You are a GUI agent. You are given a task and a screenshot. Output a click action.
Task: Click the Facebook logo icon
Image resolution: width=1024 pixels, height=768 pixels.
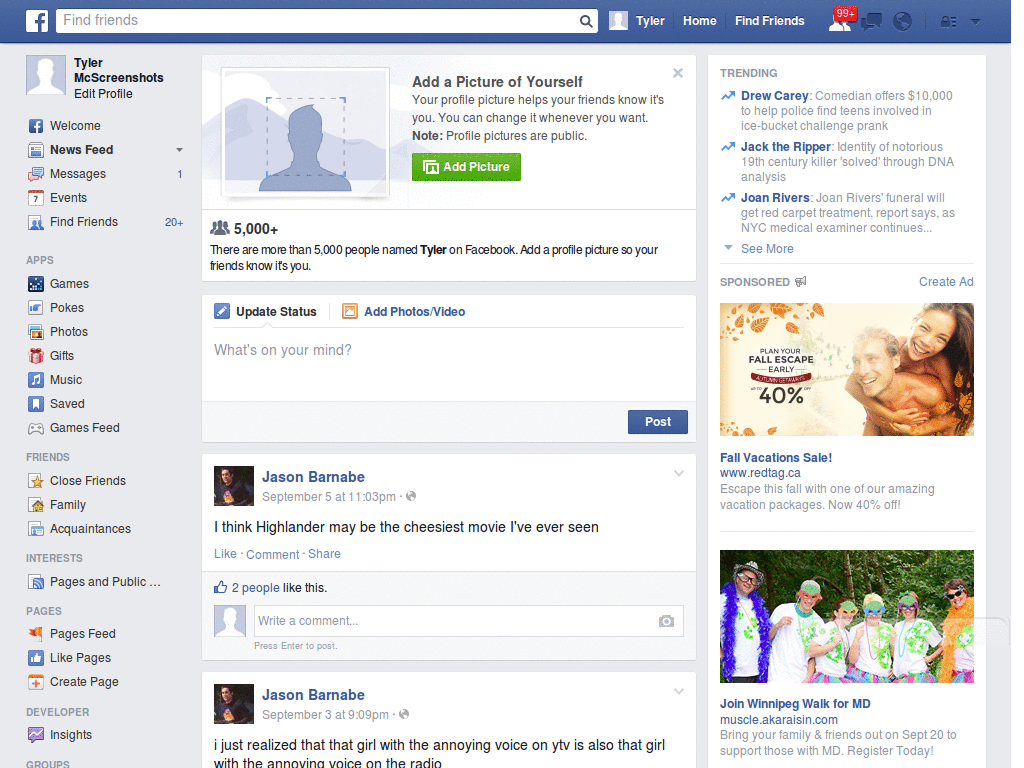click(x=37, y=21)
